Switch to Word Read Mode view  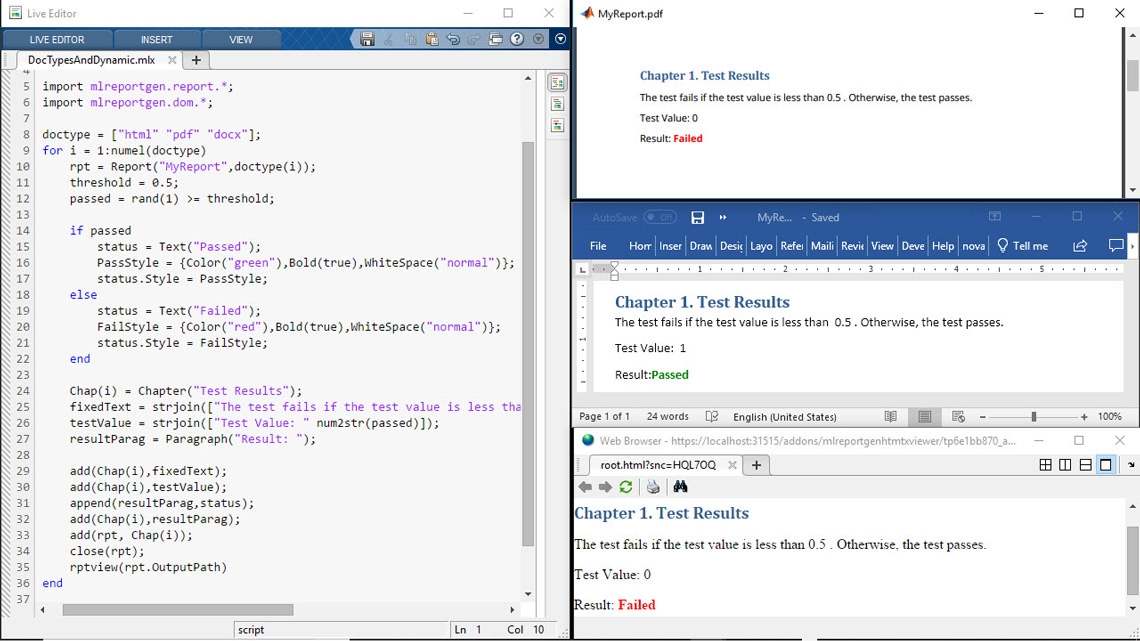click(890, 417)
